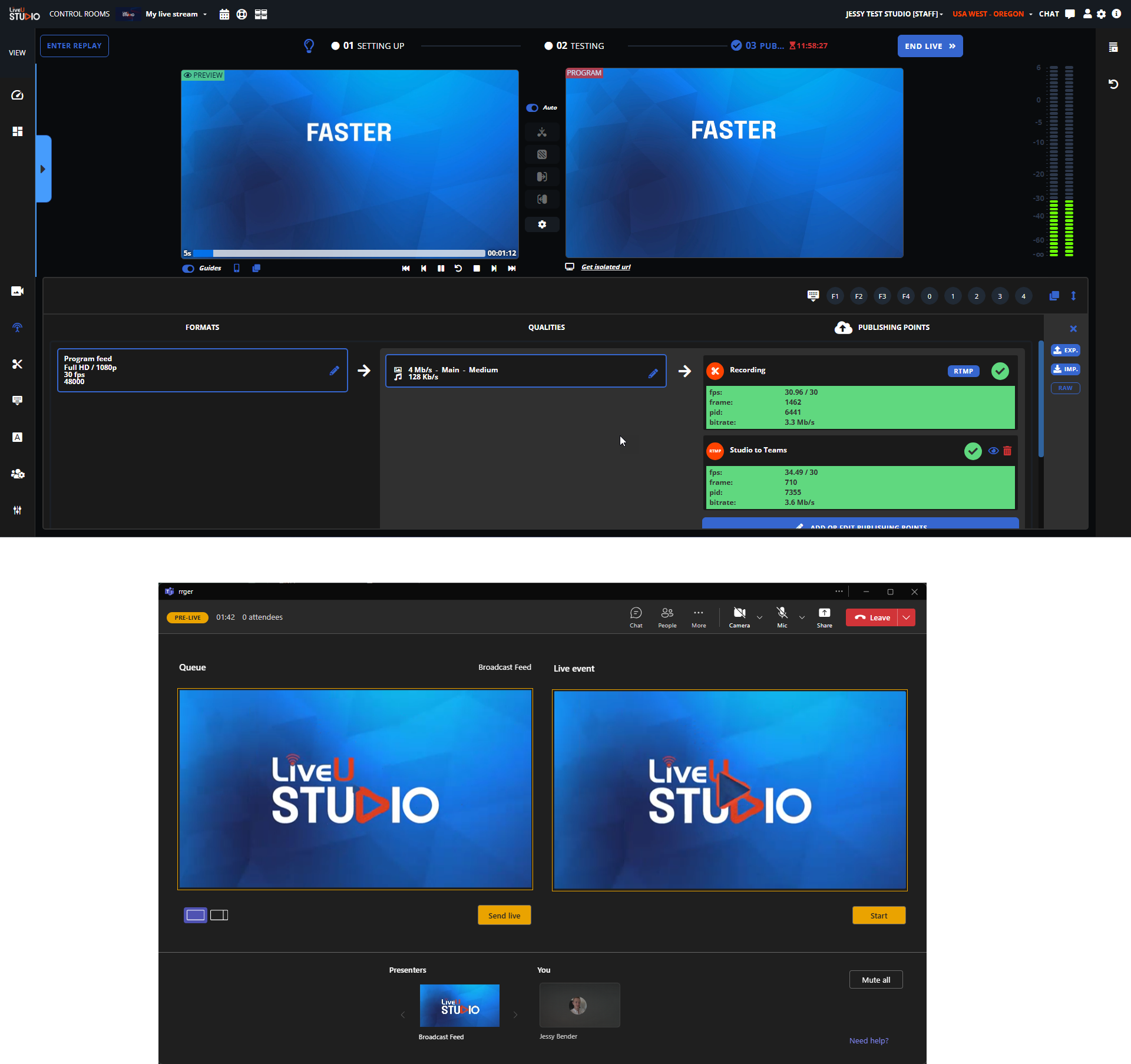Open transition settings gear below transition icons
This screenshot has height=1064, width=1131.
click(542, 224)
